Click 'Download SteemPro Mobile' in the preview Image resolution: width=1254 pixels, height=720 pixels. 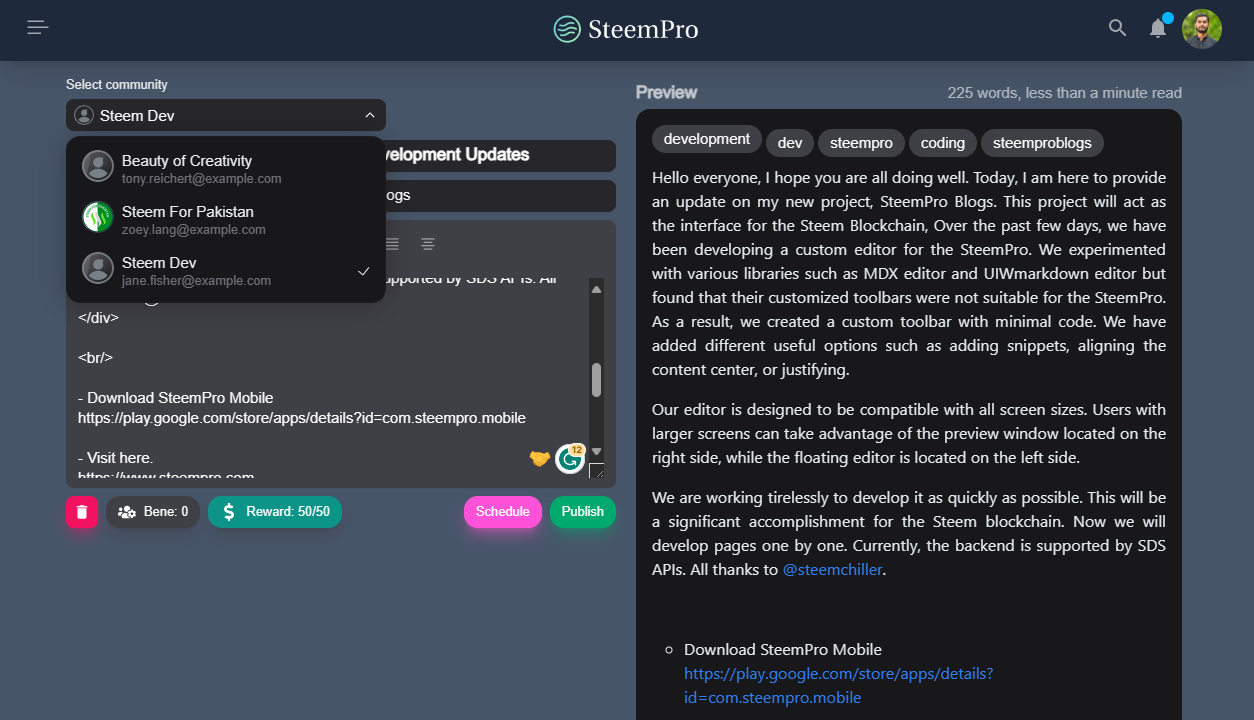[x=783, y=650]
